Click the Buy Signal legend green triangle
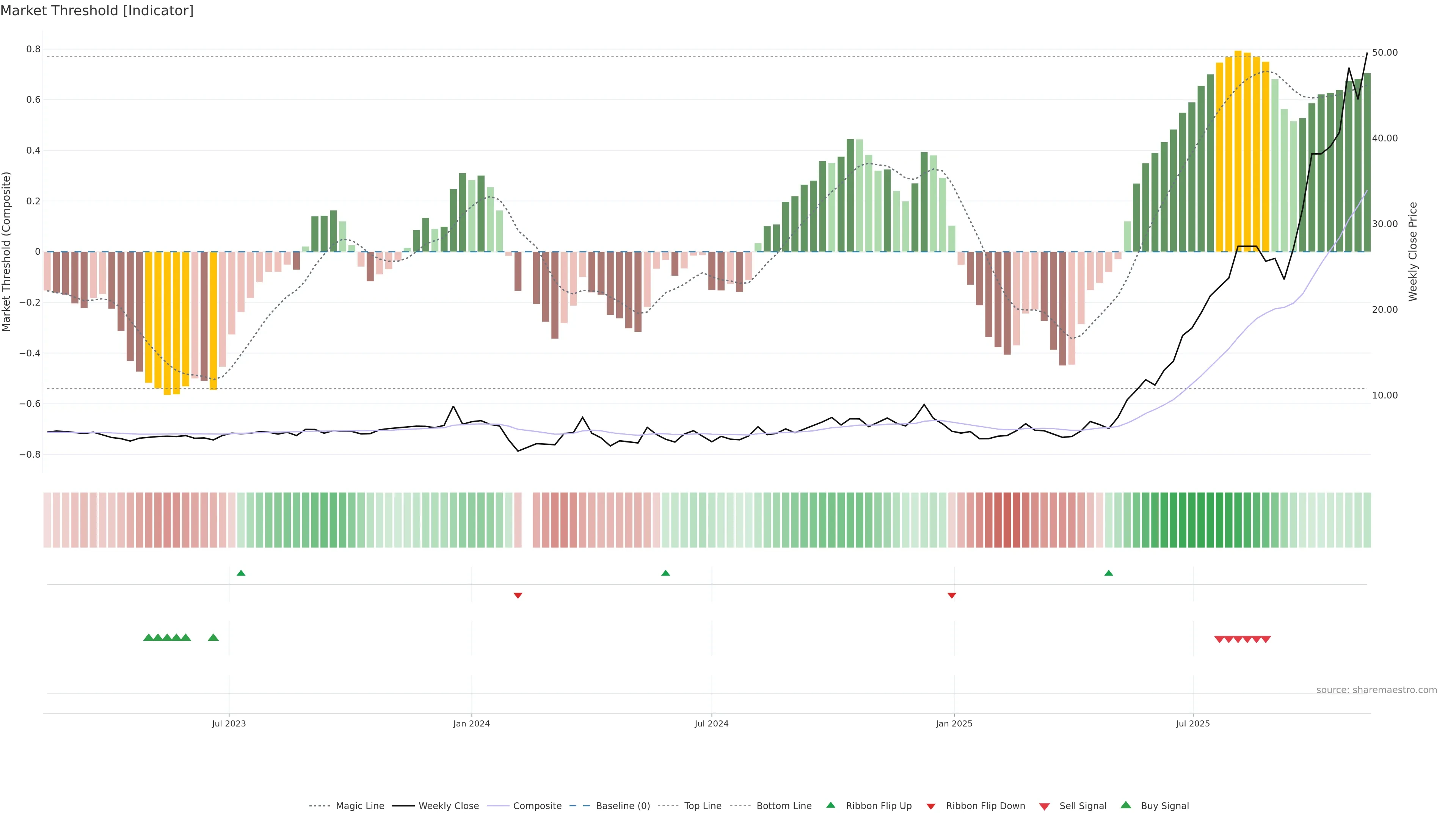1456x819 pixels. tap(1125, 805)
